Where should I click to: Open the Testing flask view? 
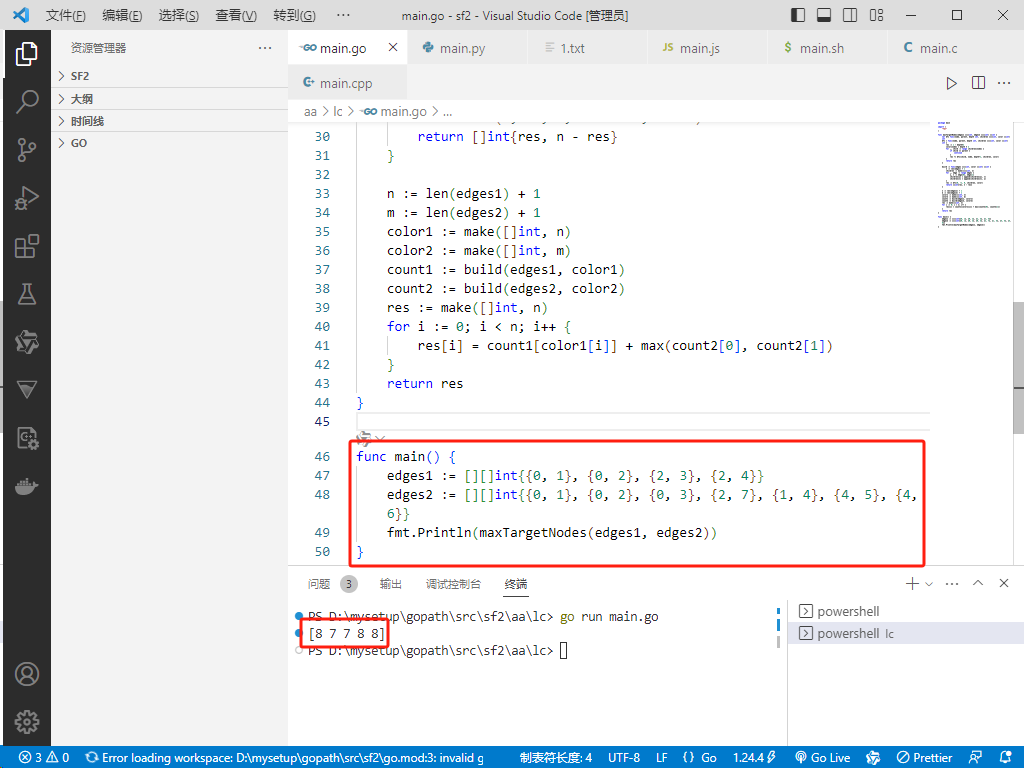pos(26,294)
